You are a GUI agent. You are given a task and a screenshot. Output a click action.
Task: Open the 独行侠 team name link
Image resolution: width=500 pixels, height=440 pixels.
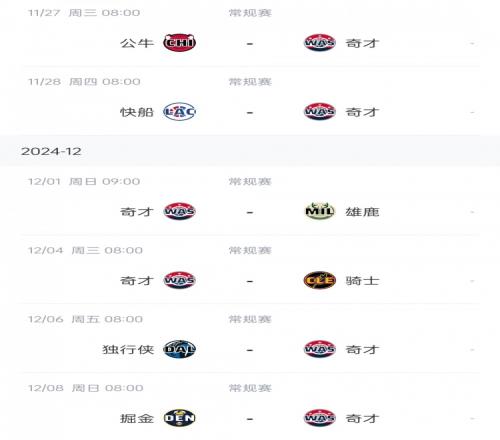[128, 350]
